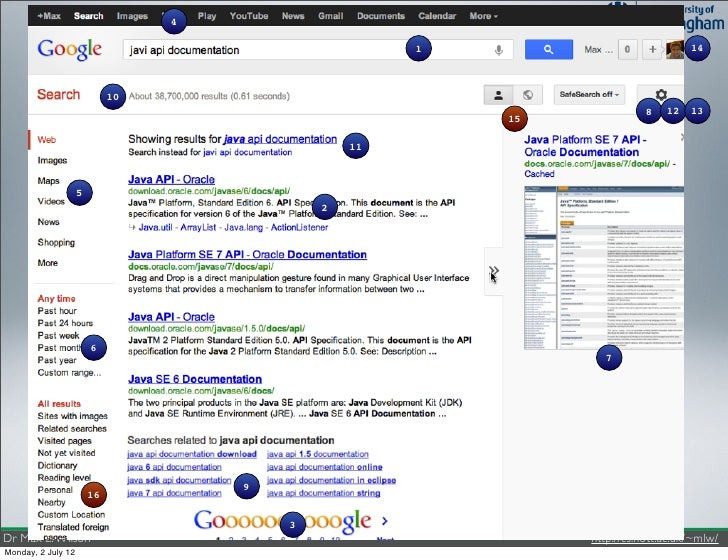The height and width of the screenshot is (560, 728).
Task: Open News in the top black bar
Action: pyautogui.click(x=293, y=16)
